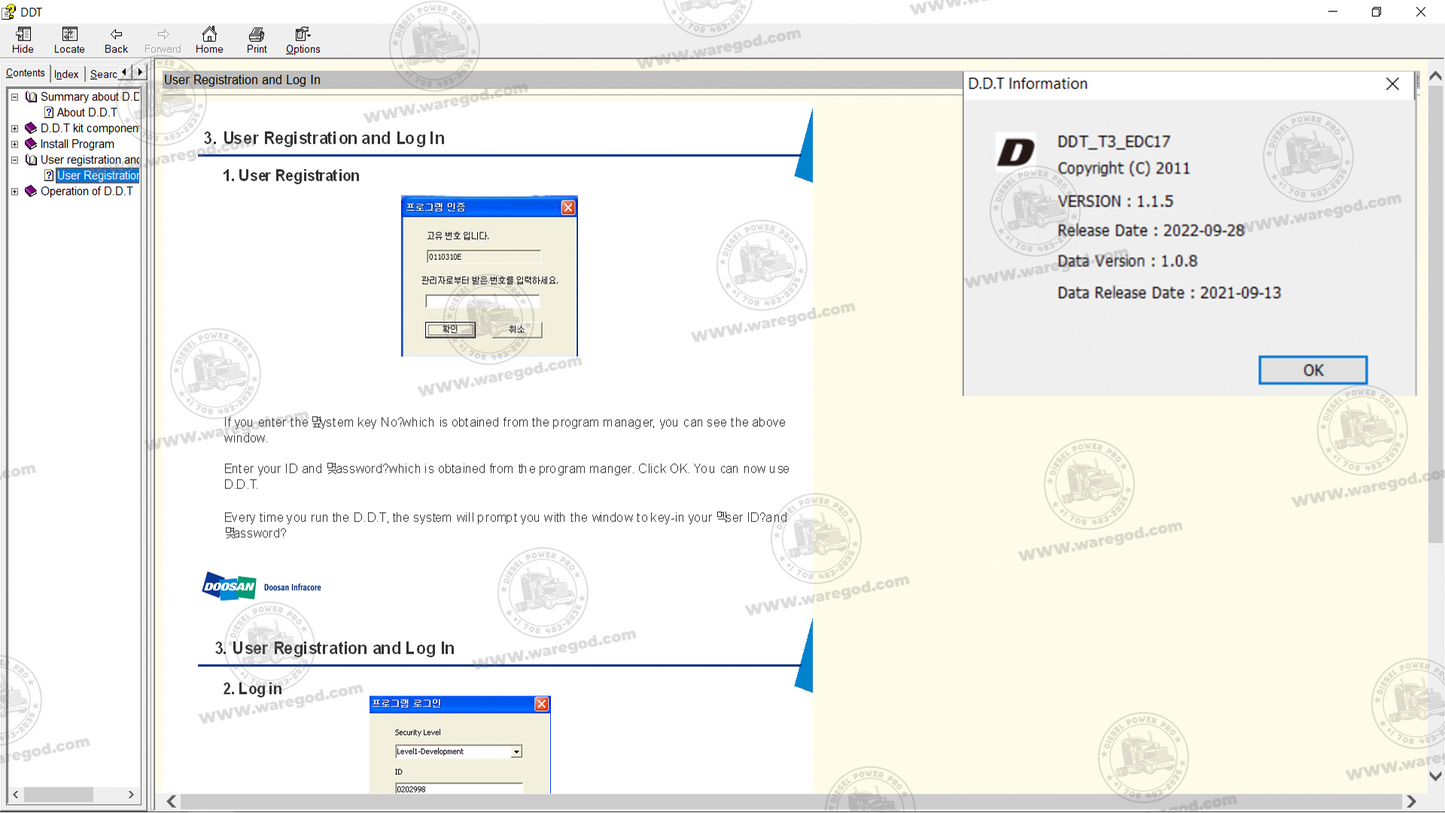Expand the D.D.T kit component branch
This screenshot has width=1445, height=813.
(13, 128)
